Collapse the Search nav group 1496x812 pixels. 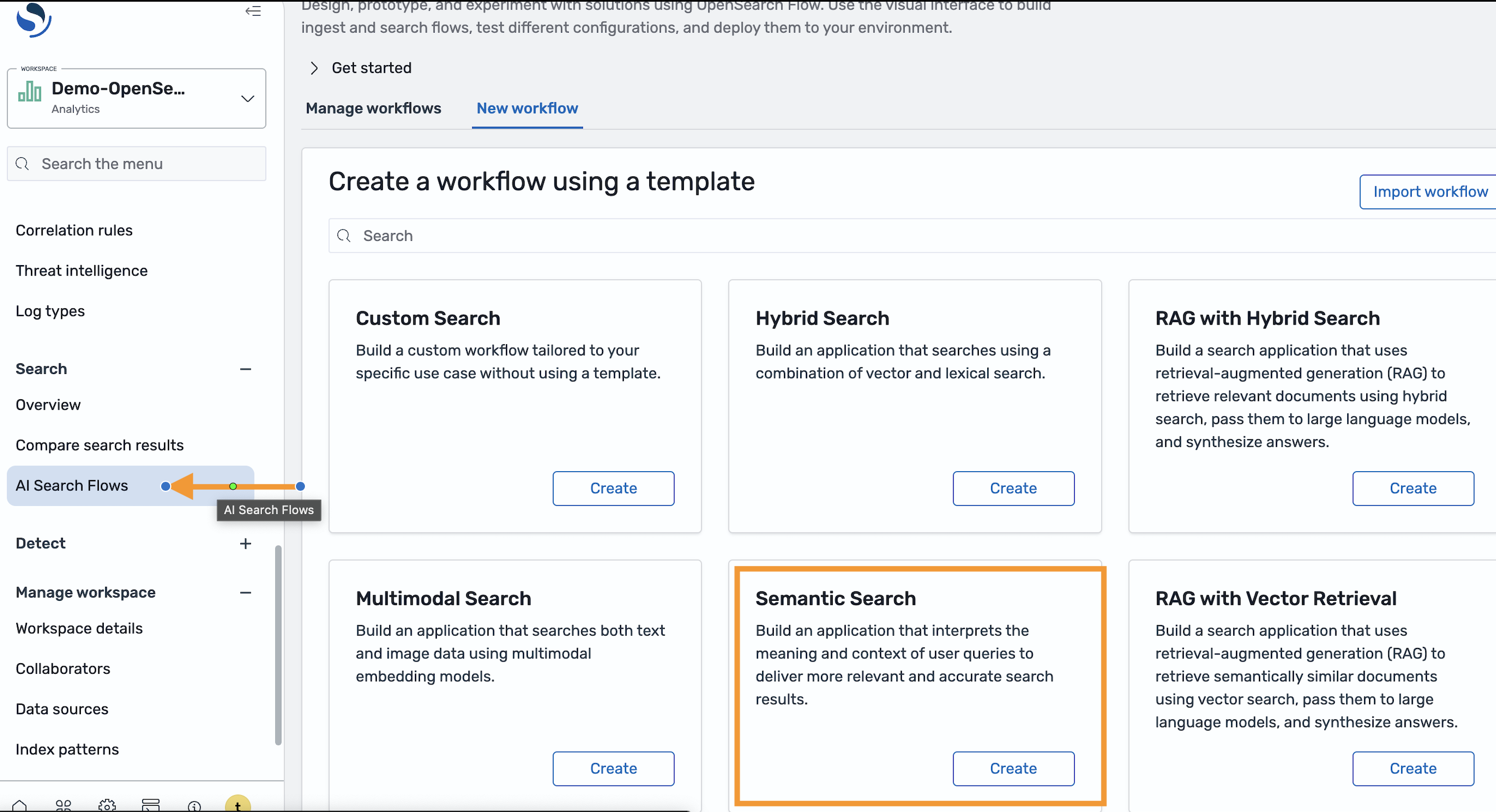(245, 369)
